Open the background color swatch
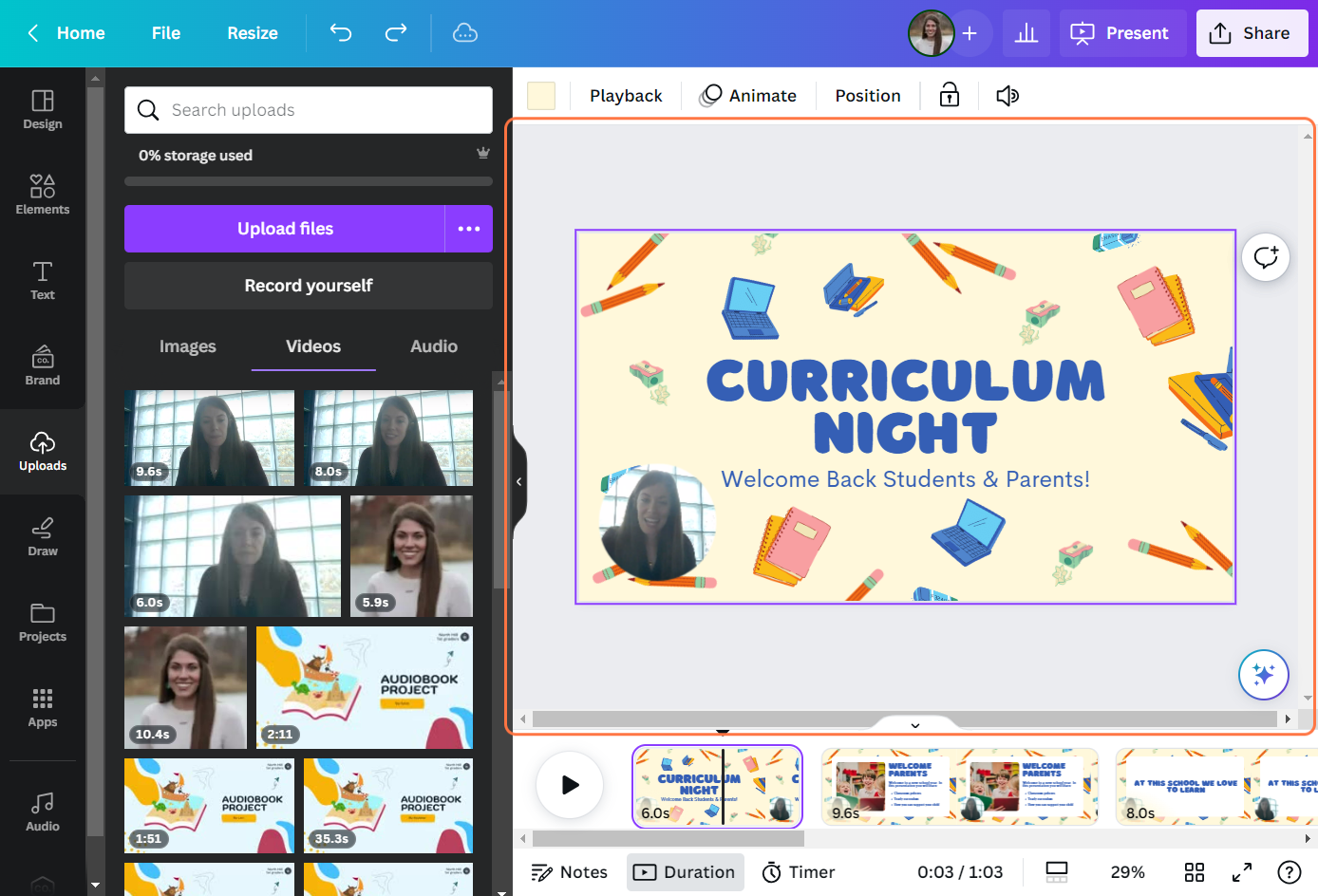Image resolution: width=1318 pixels, height=896 pixels. (541, 96)
